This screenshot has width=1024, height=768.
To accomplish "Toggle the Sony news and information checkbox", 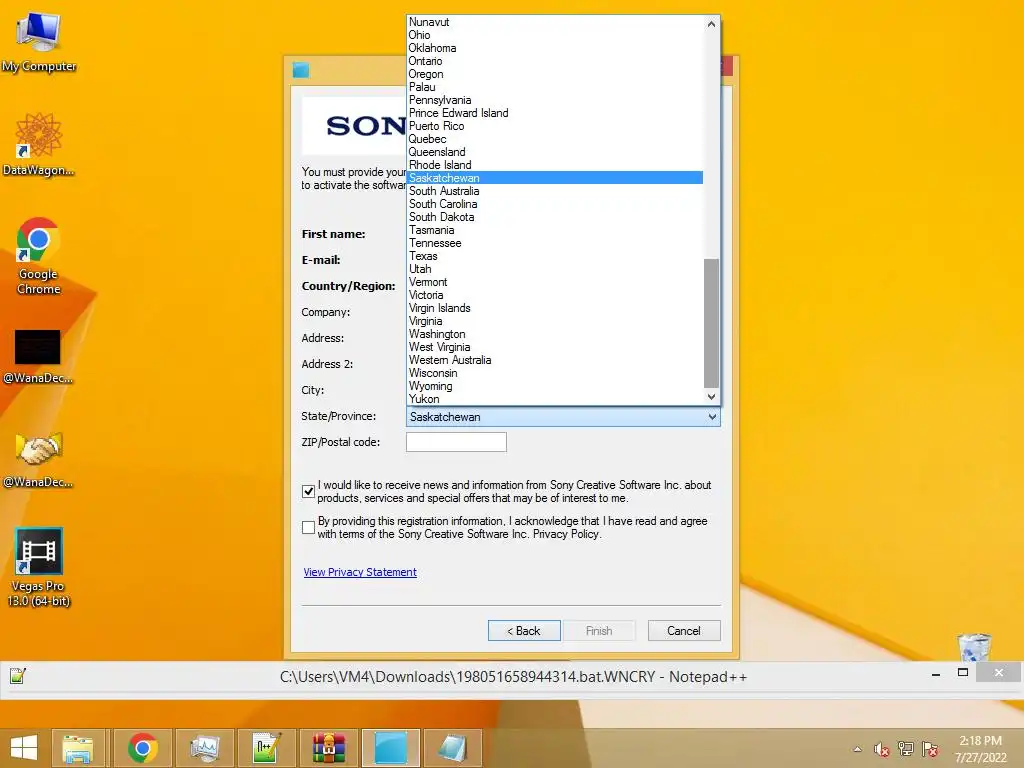I will tap(309, 491).
